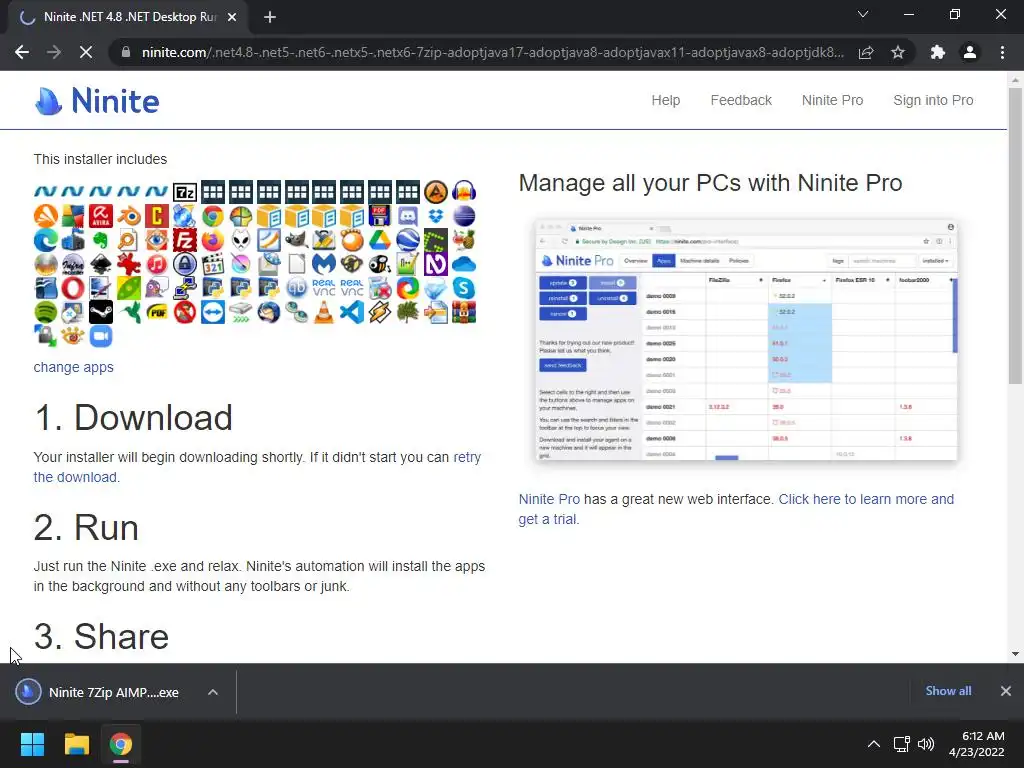Stop loading the page
1024x768 pixels.
86,52
